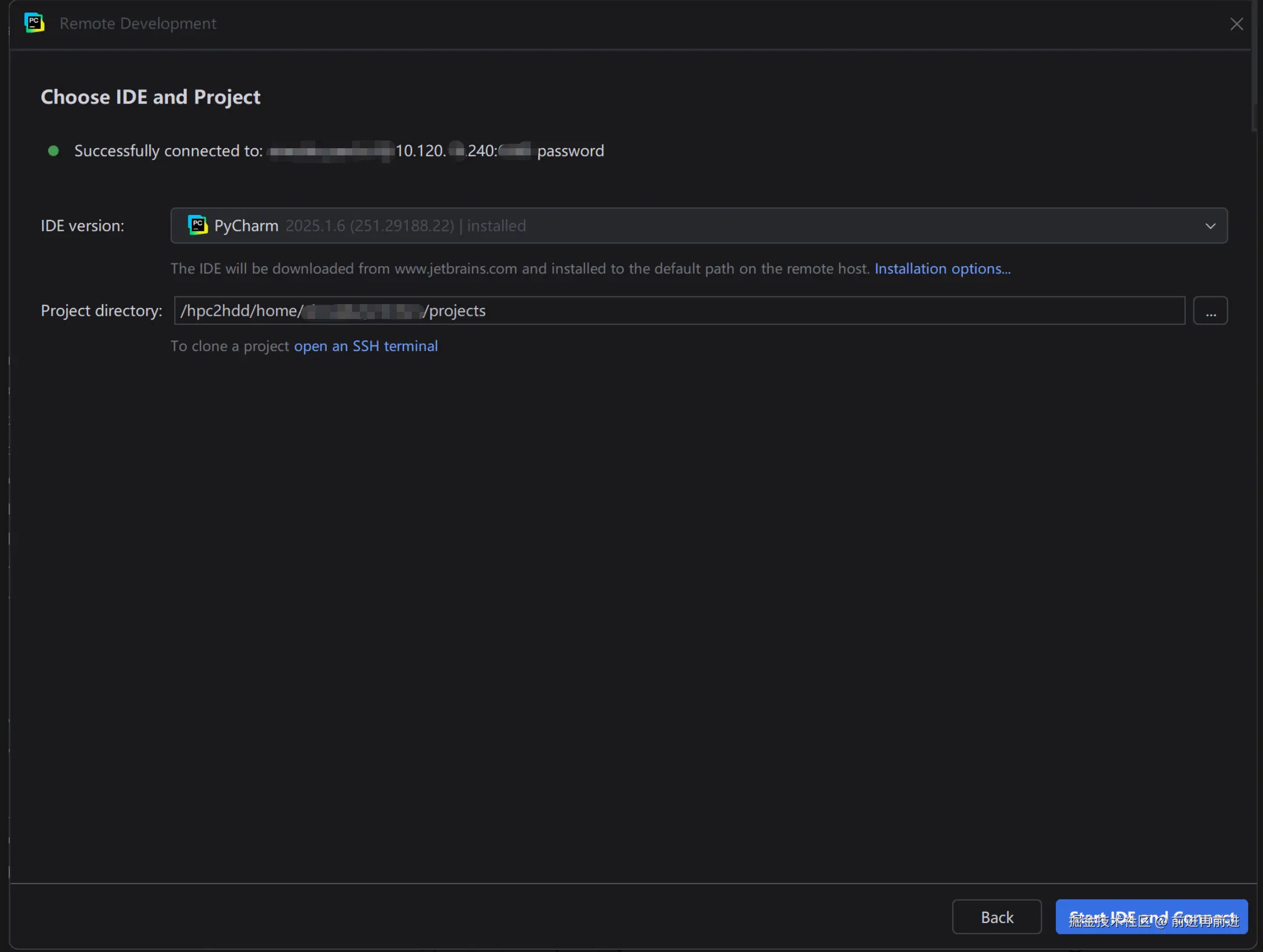Open the IDE version dropdown
The height and width of the screenshot is (952, 1263).
pos(699,225)
